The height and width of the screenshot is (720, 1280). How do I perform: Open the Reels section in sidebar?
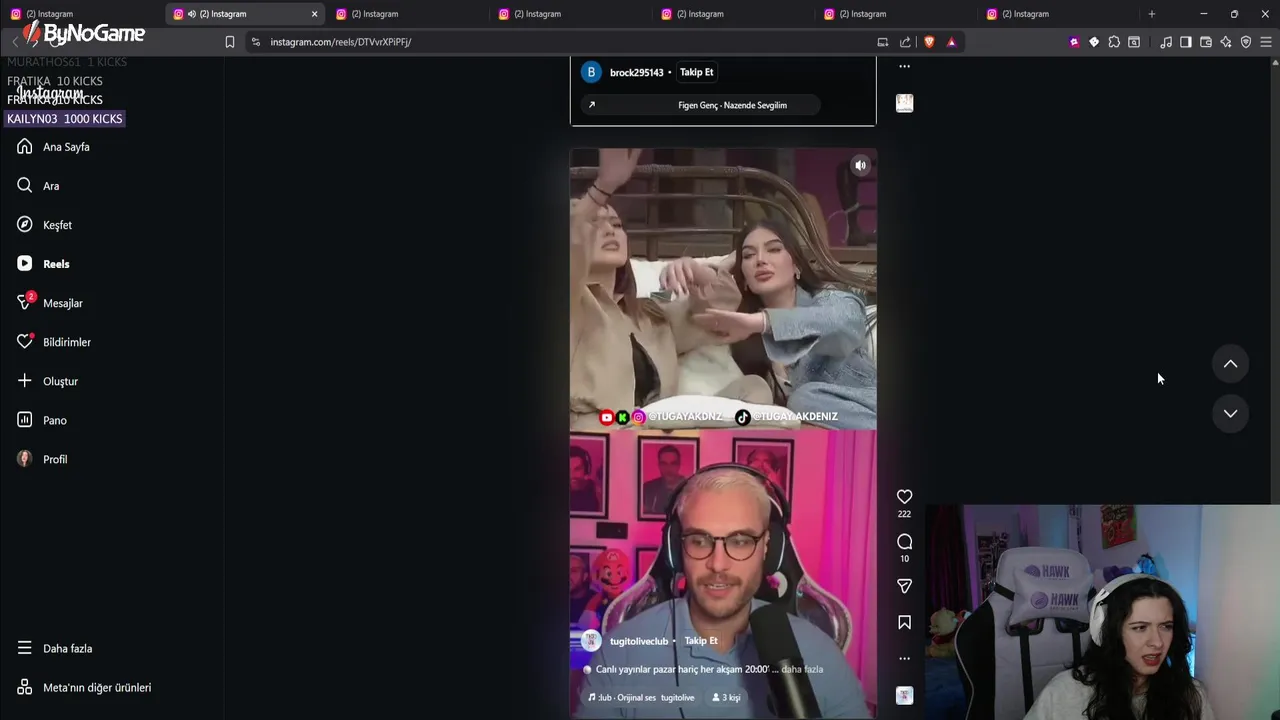tap(43, 264)
